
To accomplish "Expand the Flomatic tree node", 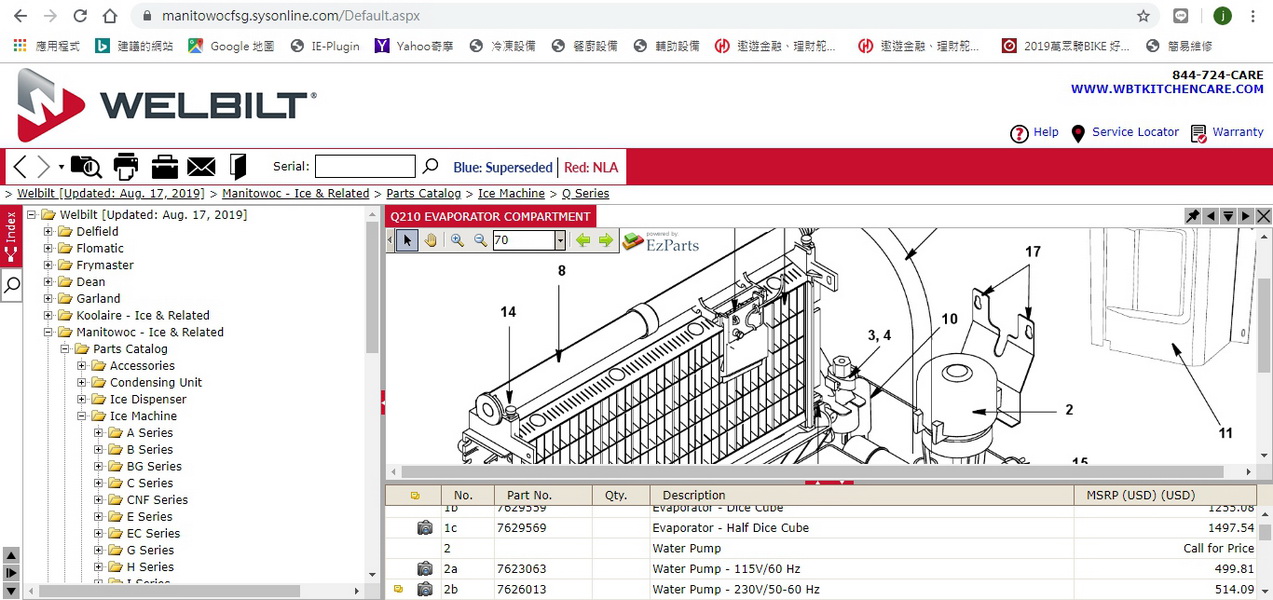I will [x=48, y=249].
